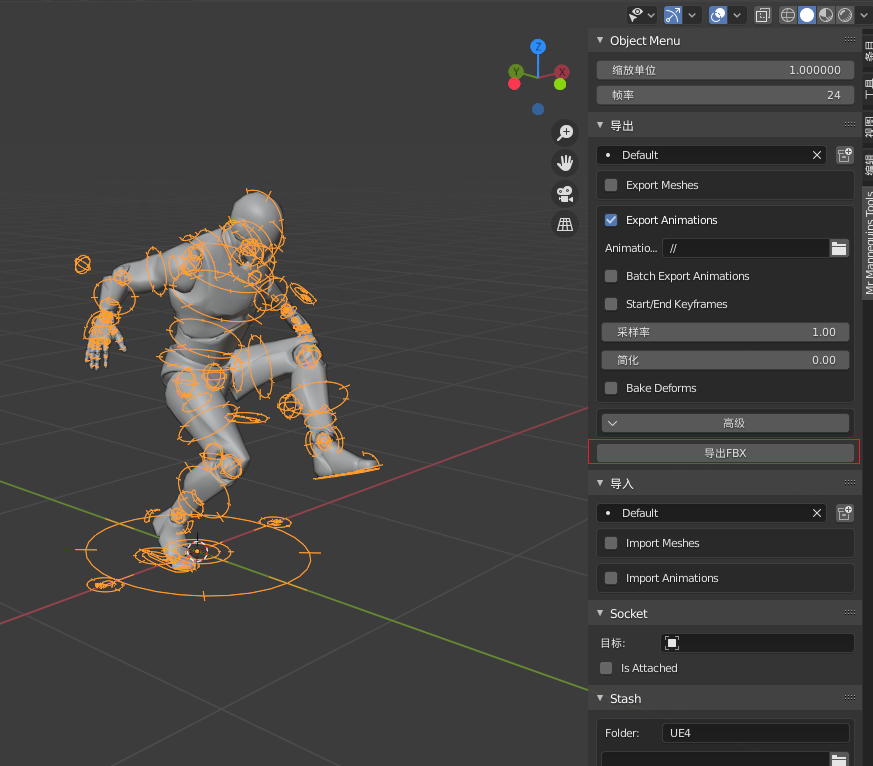The height and width of the screenshot is (766, 873).
Task: Open the Mr Mannequins Tools sidebar tab
Action: (x=868, y=243)
